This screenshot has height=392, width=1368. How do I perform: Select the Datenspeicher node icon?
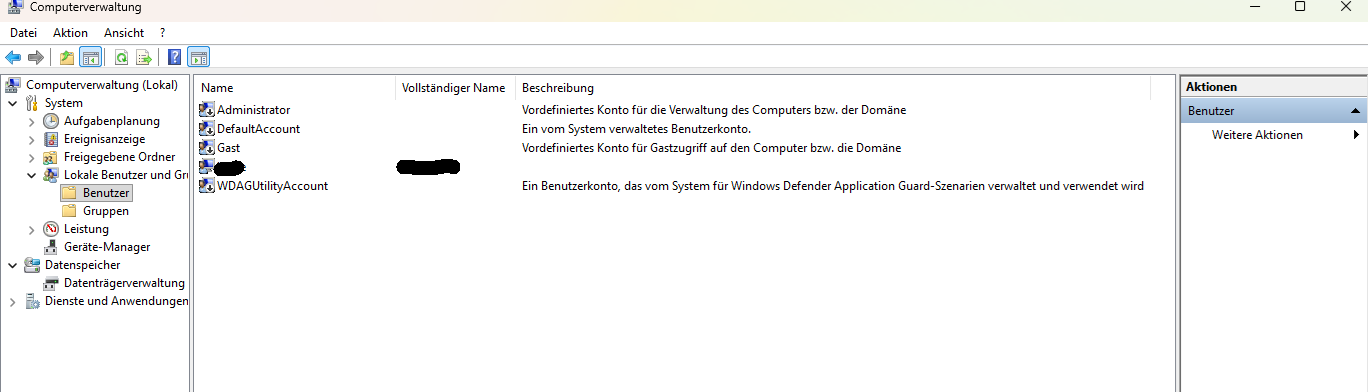pos(33,265)
